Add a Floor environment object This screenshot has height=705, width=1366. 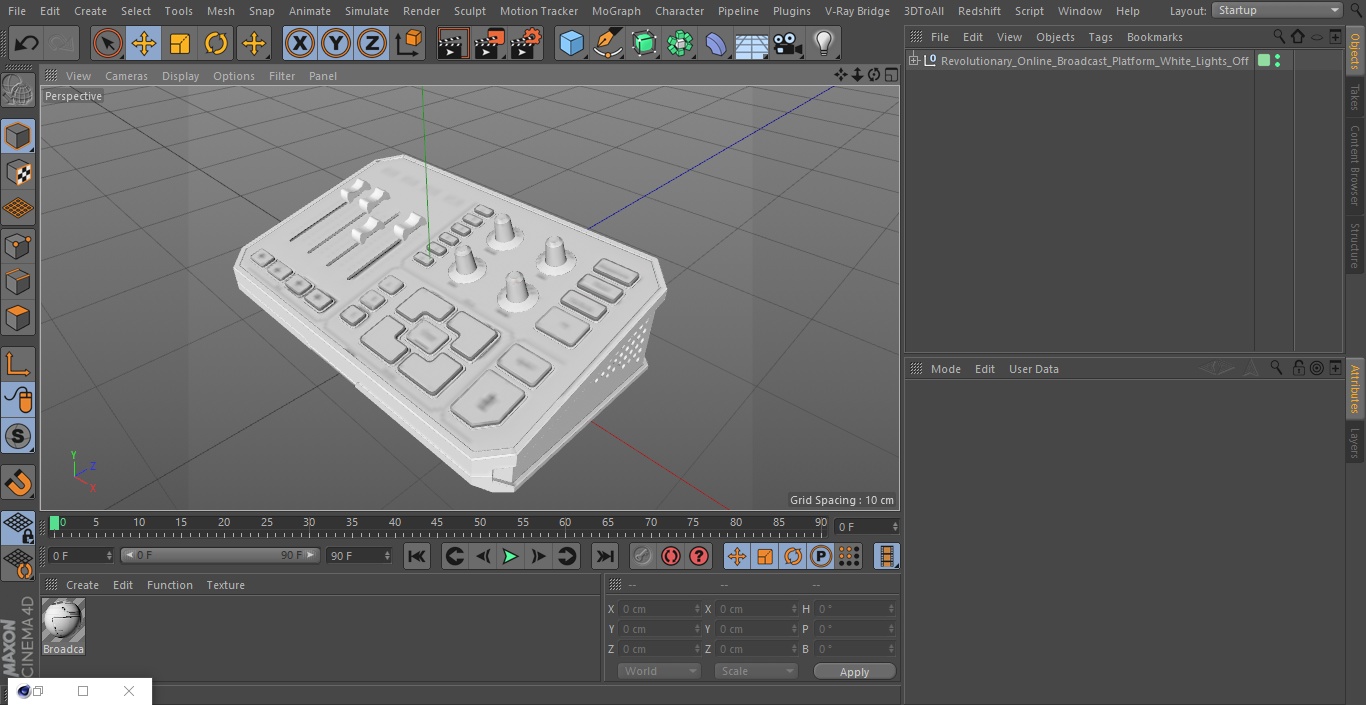tap(751, 43)
